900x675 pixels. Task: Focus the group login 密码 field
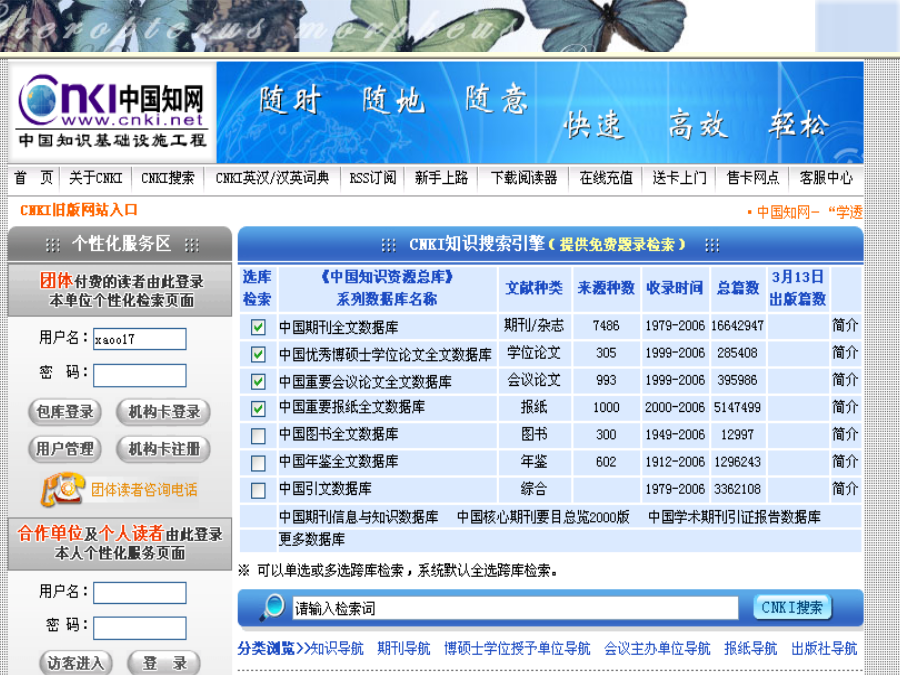pos(140,375)
